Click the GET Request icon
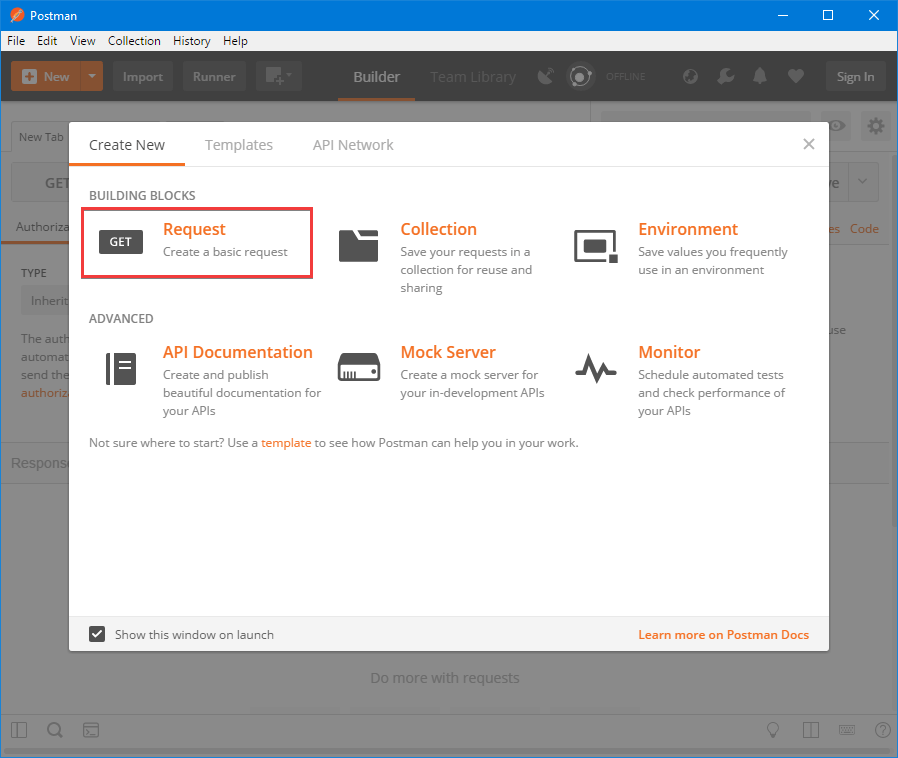The width and height of the screenshot is (898, 758). coord(120,242)
